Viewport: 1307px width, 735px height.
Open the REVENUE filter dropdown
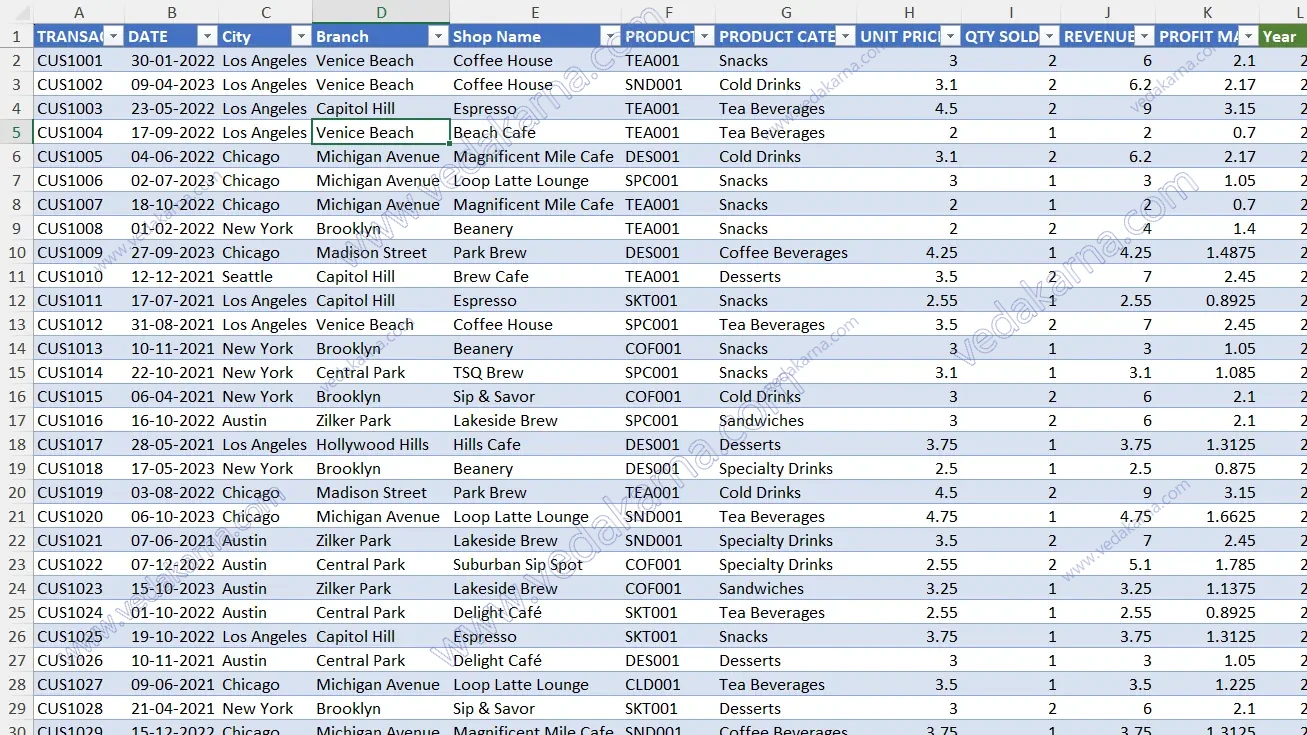pos(1144,36)
